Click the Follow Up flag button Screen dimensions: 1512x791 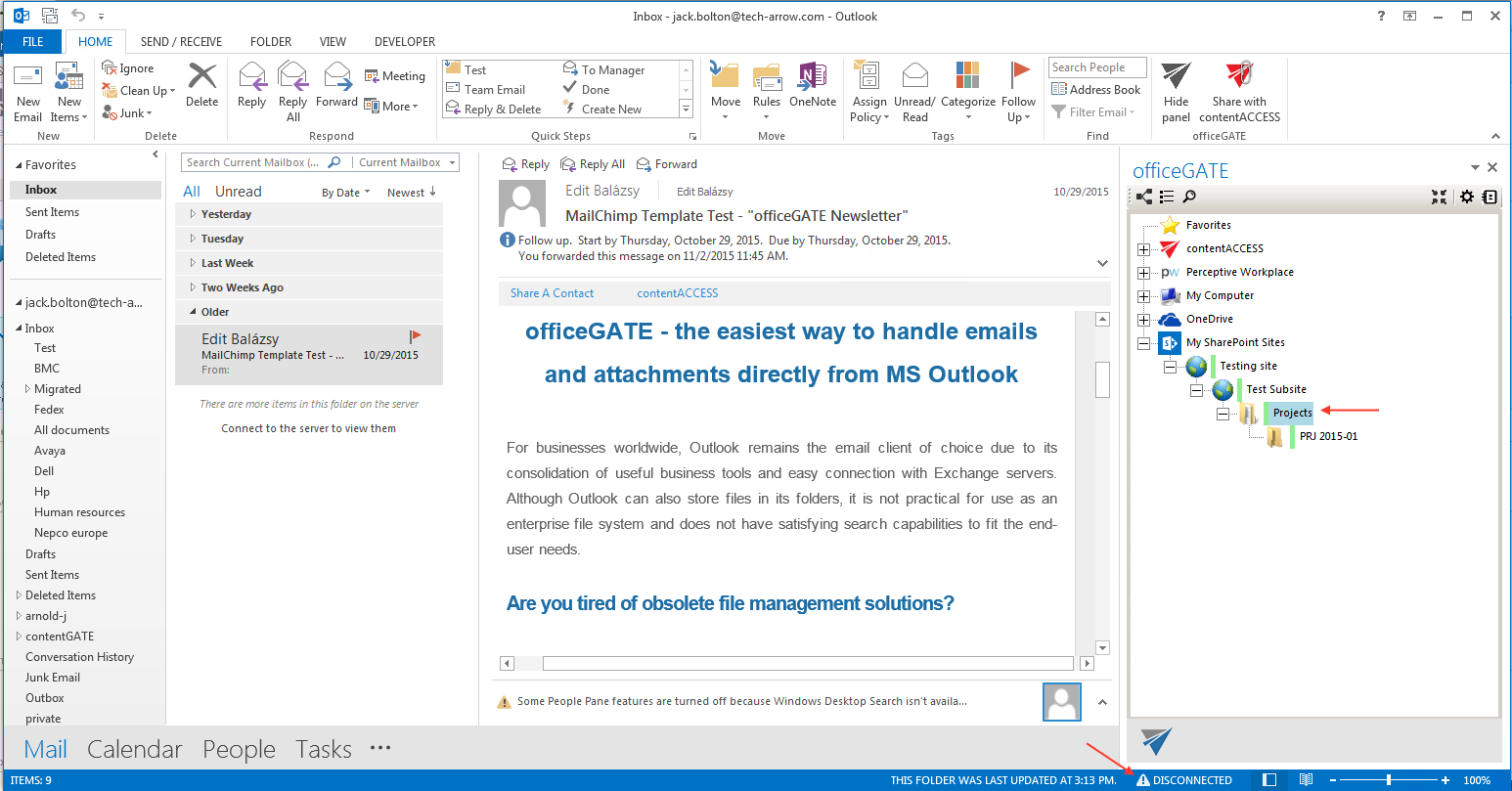(1018, 92)
